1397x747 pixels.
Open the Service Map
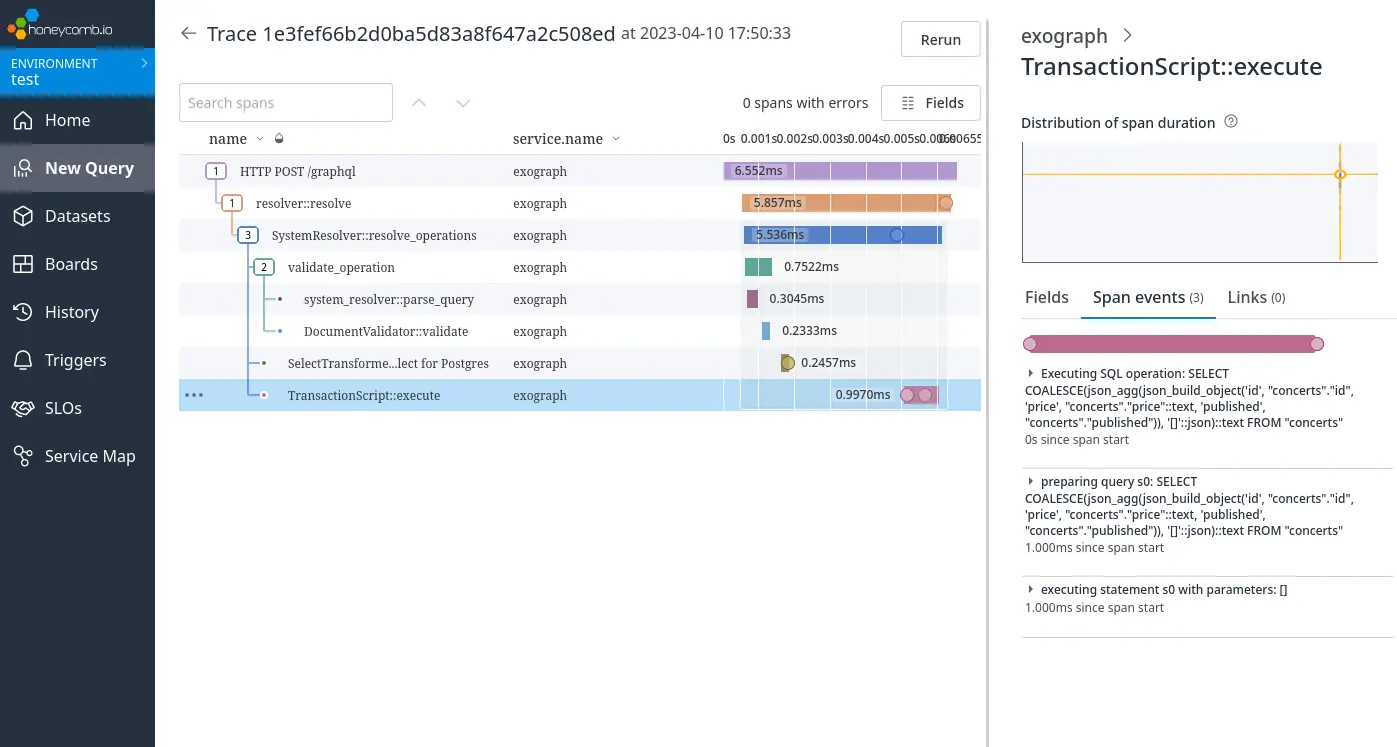90,456
